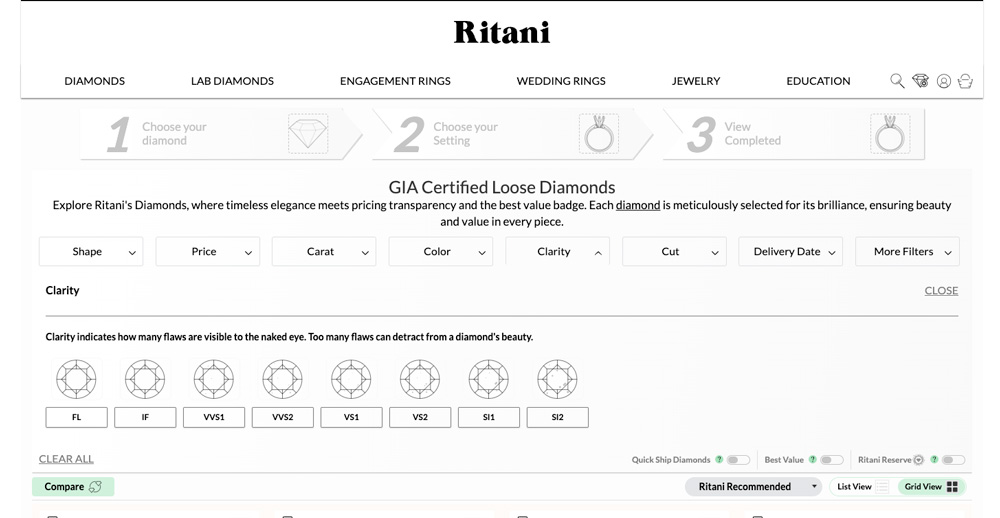Viewport: 1000px width, 518px height.
Task: Expand the Shape filter dropdown
Action: [x=91, y=252]
